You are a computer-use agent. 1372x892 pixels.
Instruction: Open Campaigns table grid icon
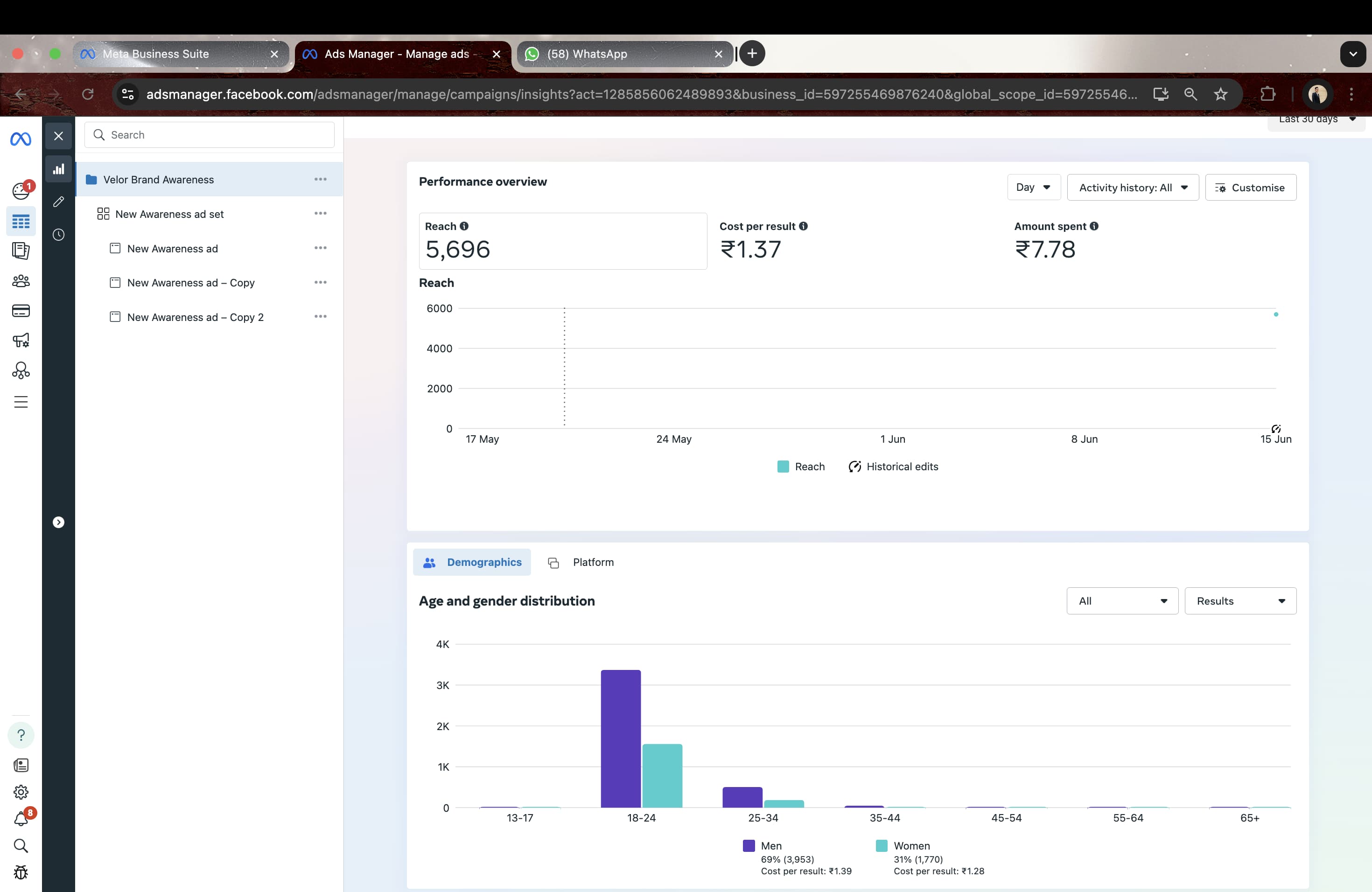[21, 221]
